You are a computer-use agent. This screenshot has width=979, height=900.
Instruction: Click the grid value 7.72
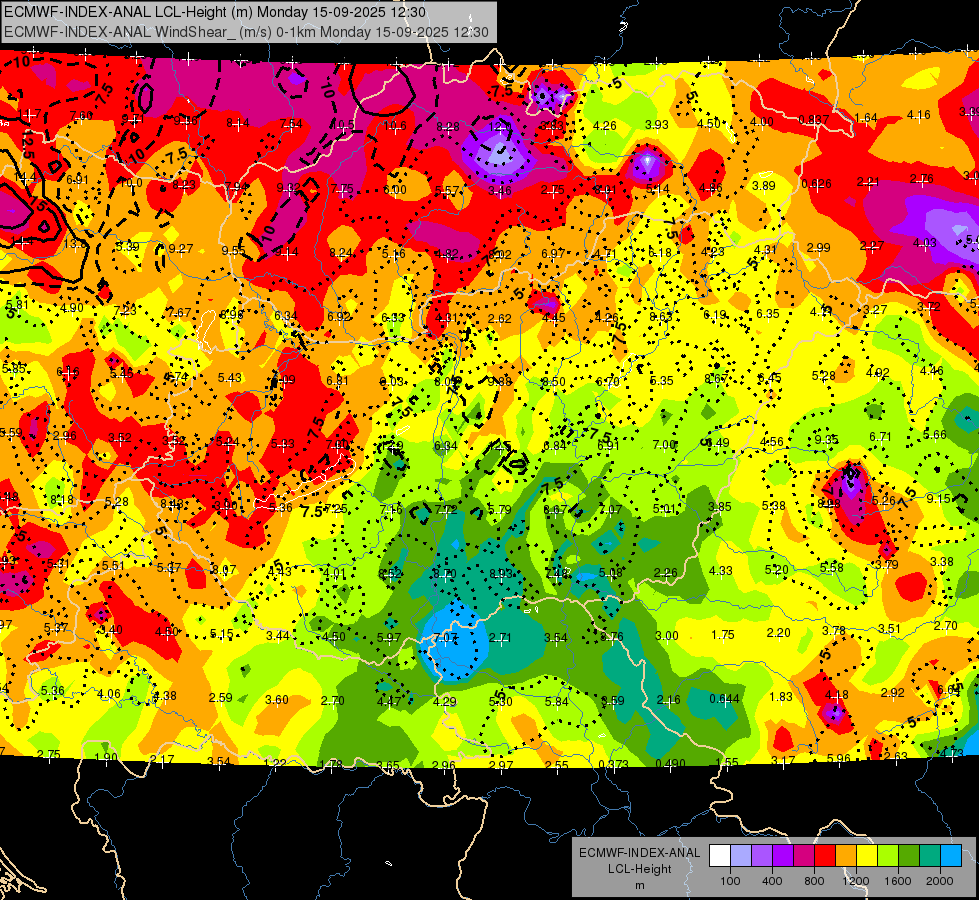coord(446,510)
